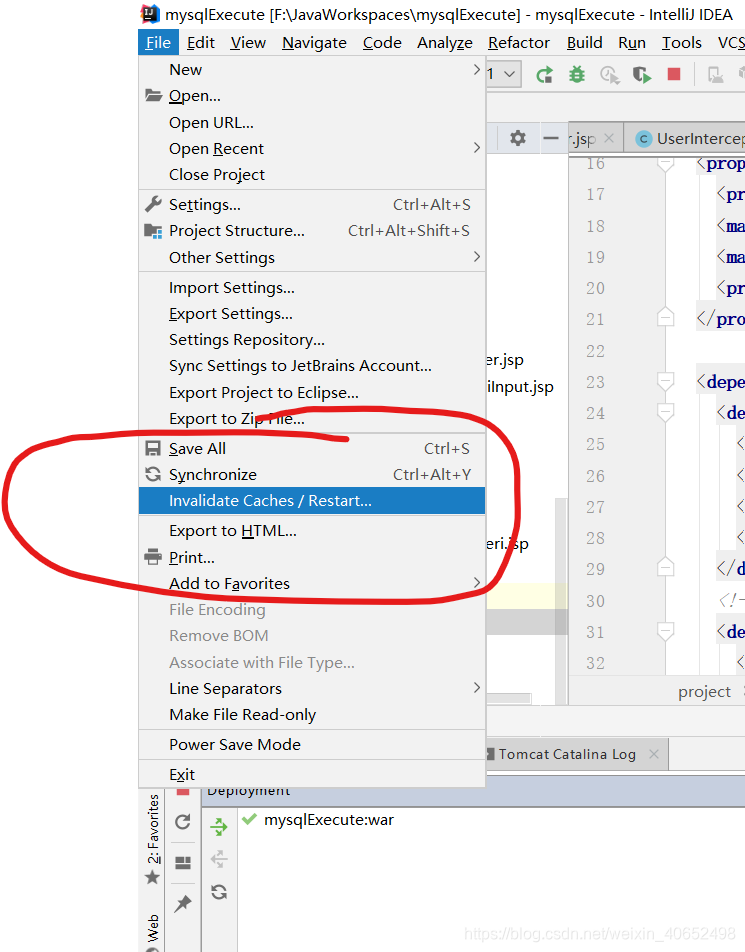Click the red Stop toolbar icon
Screen dimensions: 745x952
tap(673, 74)
